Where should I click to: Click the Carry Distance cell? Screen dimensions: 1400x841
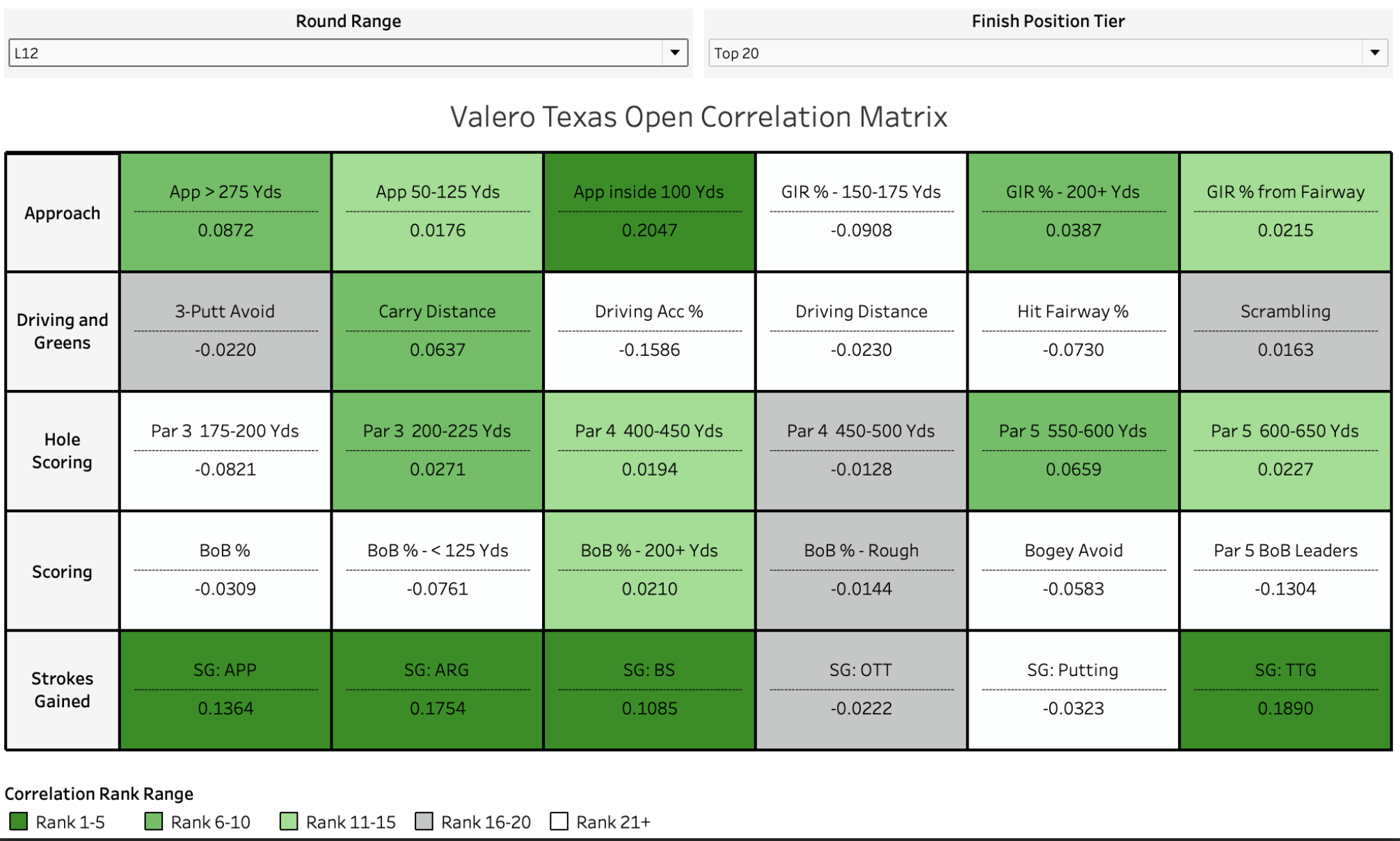click(x=437, y=331)
